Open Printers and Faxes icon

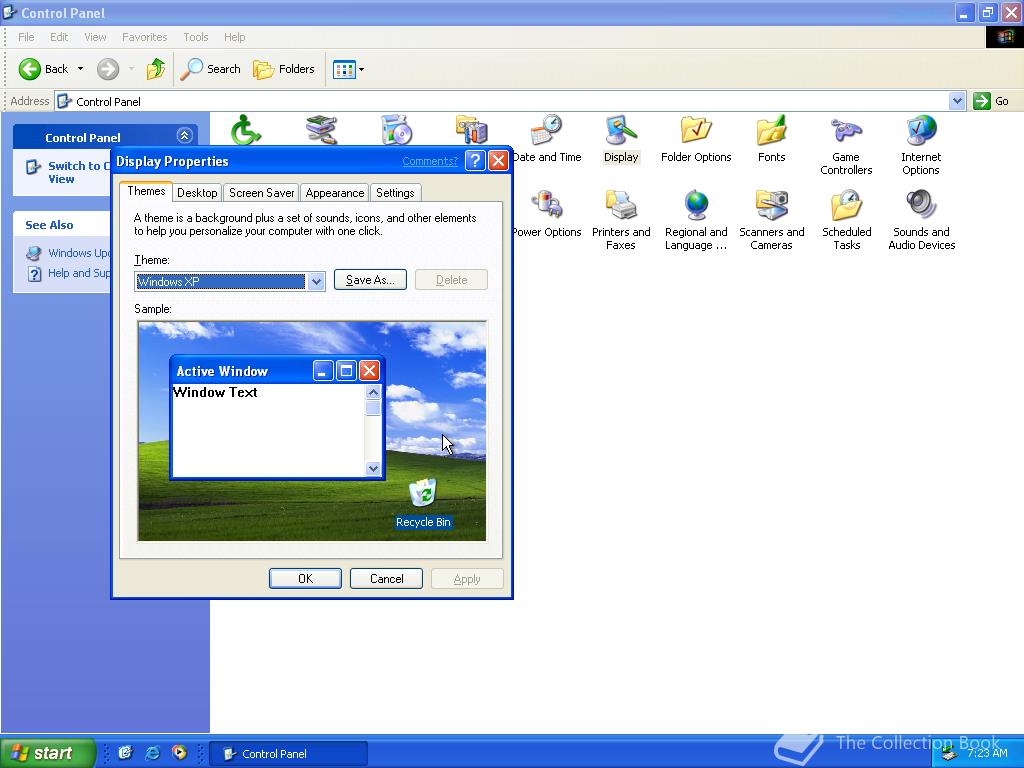pos(621,221)
